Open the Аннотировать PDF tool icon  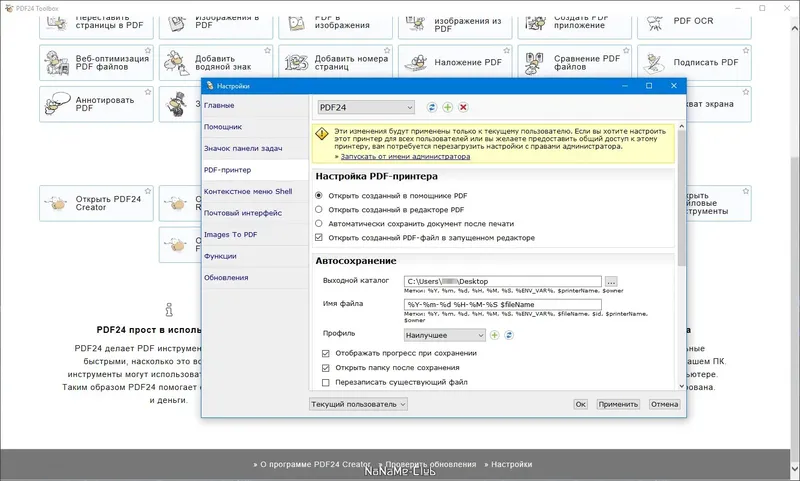coord(57,104)
